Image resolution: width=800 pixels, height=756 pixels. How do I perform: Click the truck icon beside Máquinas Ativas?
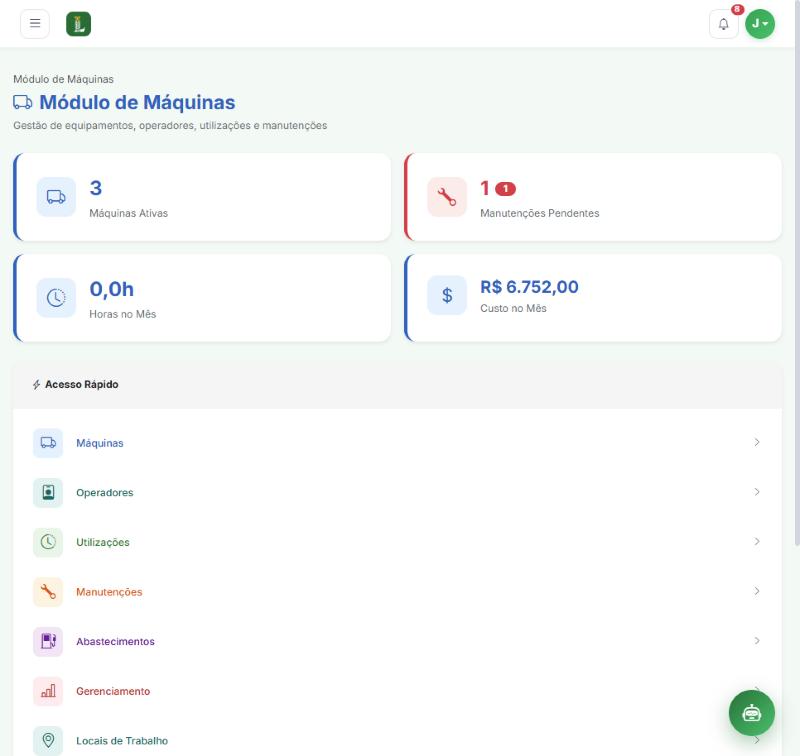[x=56, y=197]
